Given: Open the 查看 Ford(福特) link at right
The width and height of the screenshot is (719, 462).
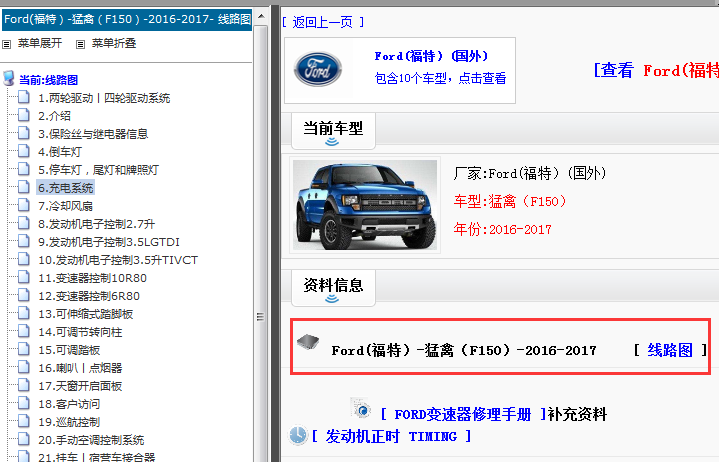Looking at the screenshot, I should [x=656, y=71].
